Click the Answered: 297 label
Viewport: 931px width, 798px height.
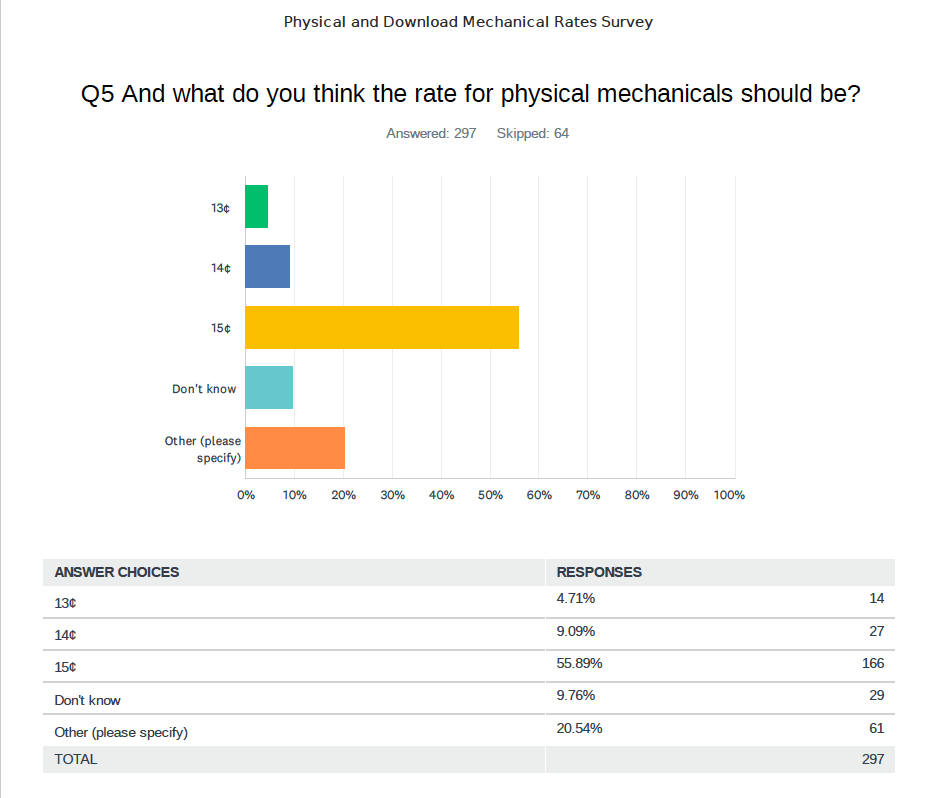[431, 133]
